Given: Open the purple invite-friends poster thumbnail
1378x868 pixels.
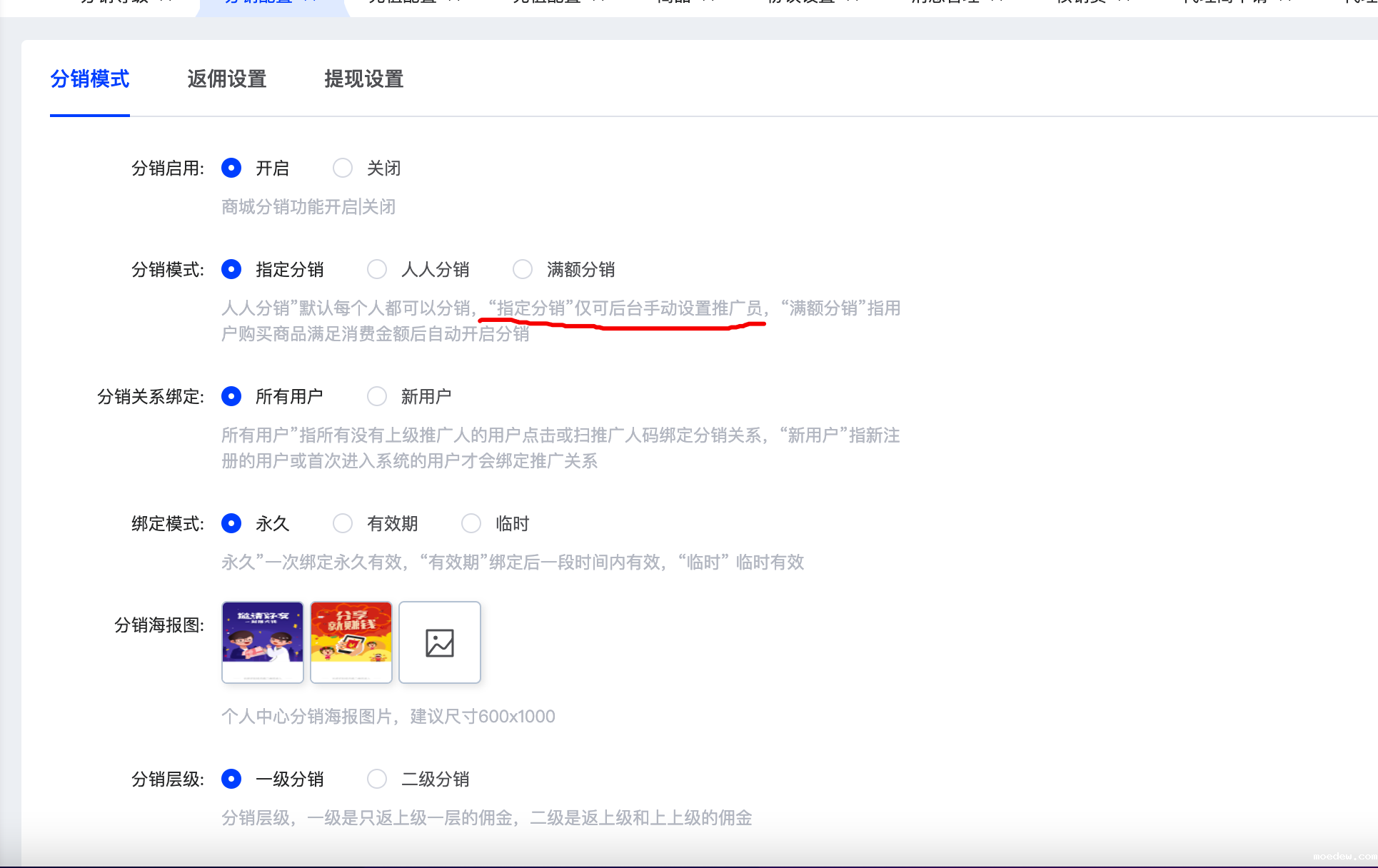Looking at the screenshot, I should click(263, 642).
